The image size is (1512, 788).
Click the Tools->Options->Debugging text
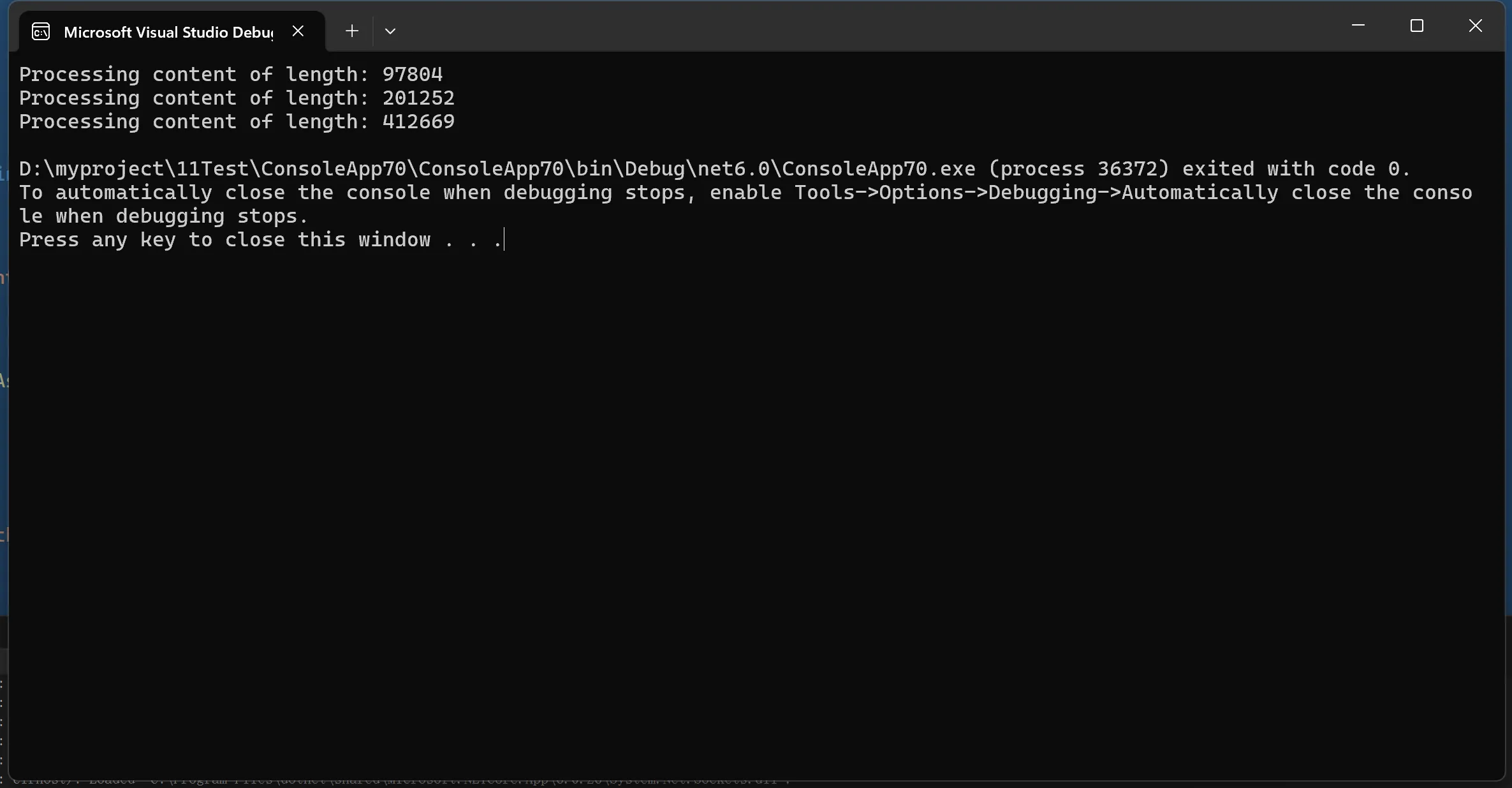coord(946,193)
